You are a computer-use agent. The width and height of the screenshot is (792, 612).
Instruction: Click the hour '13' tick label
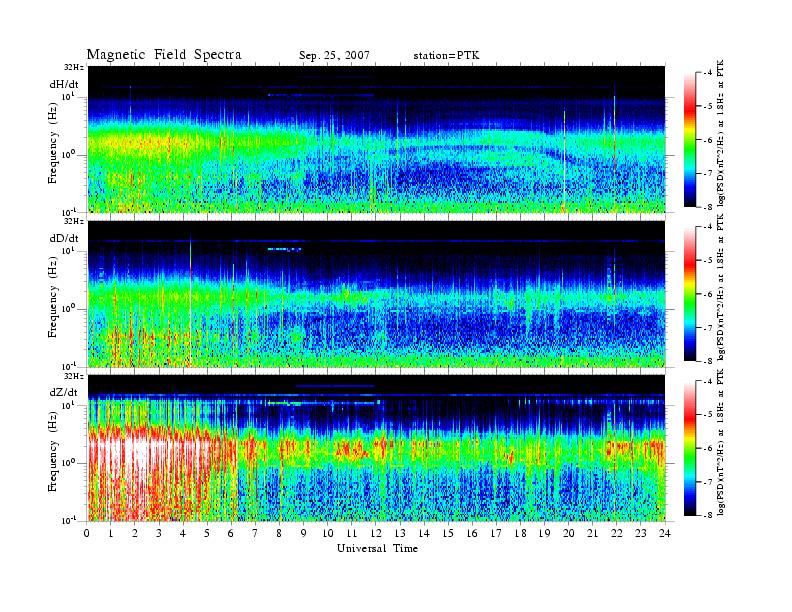(x=400, y=534)
